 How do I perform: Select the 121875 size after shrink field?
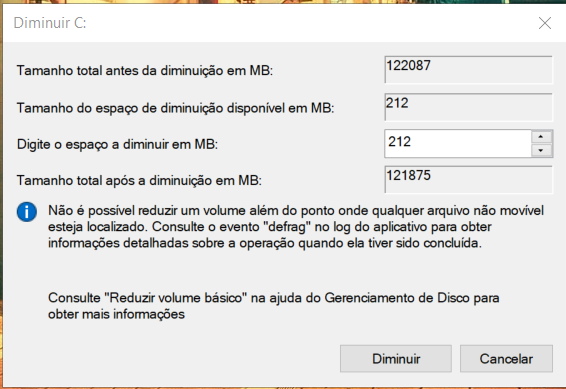pyautogui.click(x=469, y=179)
